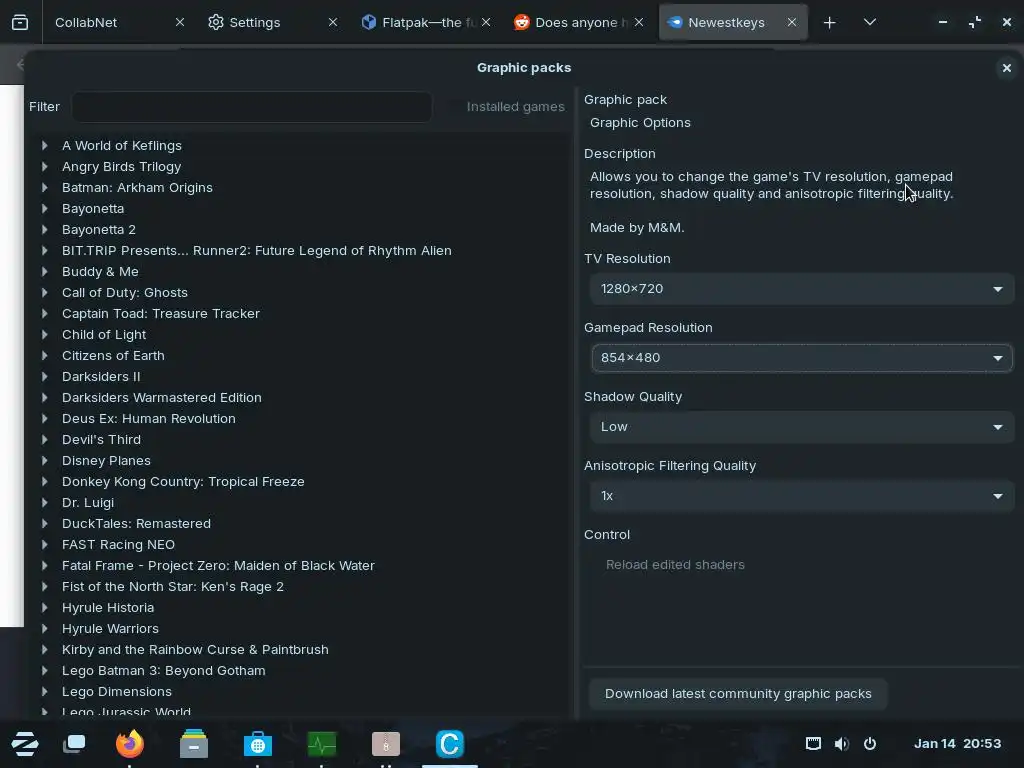Select Bayonetta in the game list
Image resolution: width=1024 pixels, height=768 pixels.
point(93,209)
